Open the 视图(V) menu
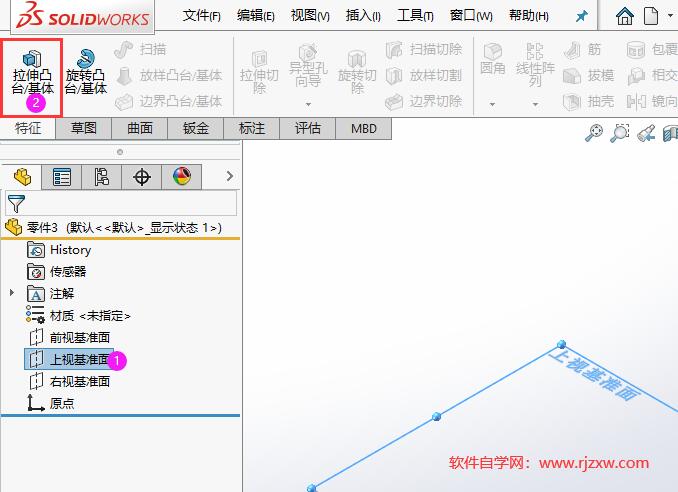 (310, 16)
